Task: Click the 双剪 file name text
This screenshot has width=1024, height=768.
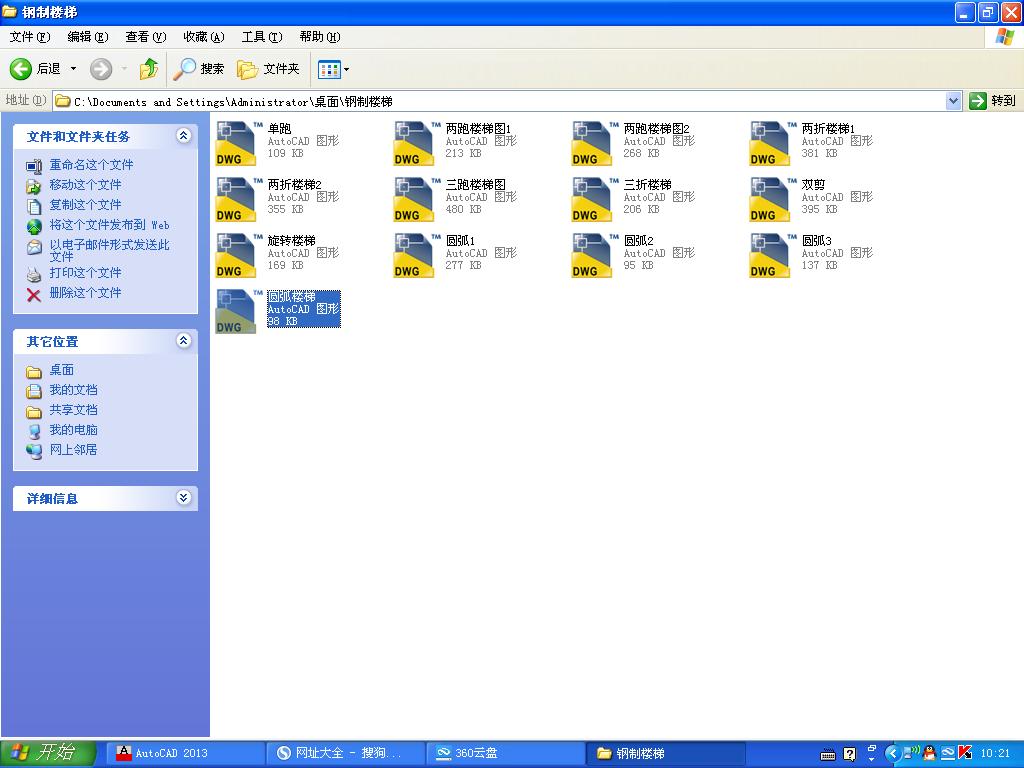Action: pos(814,185)
